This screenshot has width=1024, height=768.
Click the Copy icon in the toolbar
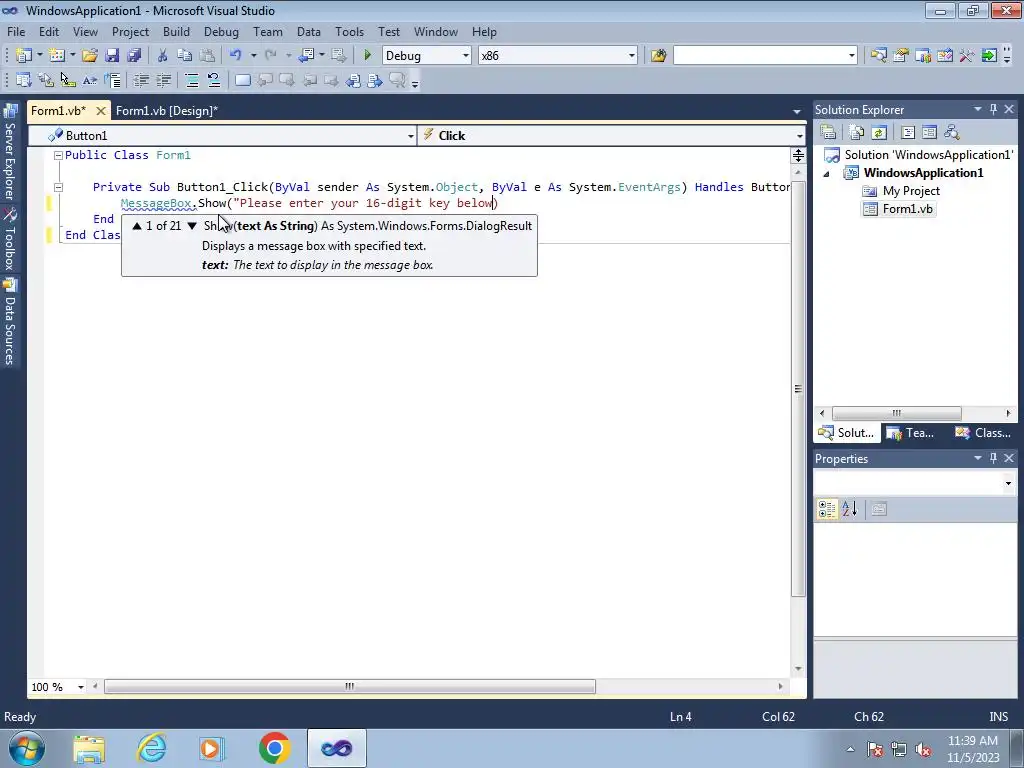185,56
